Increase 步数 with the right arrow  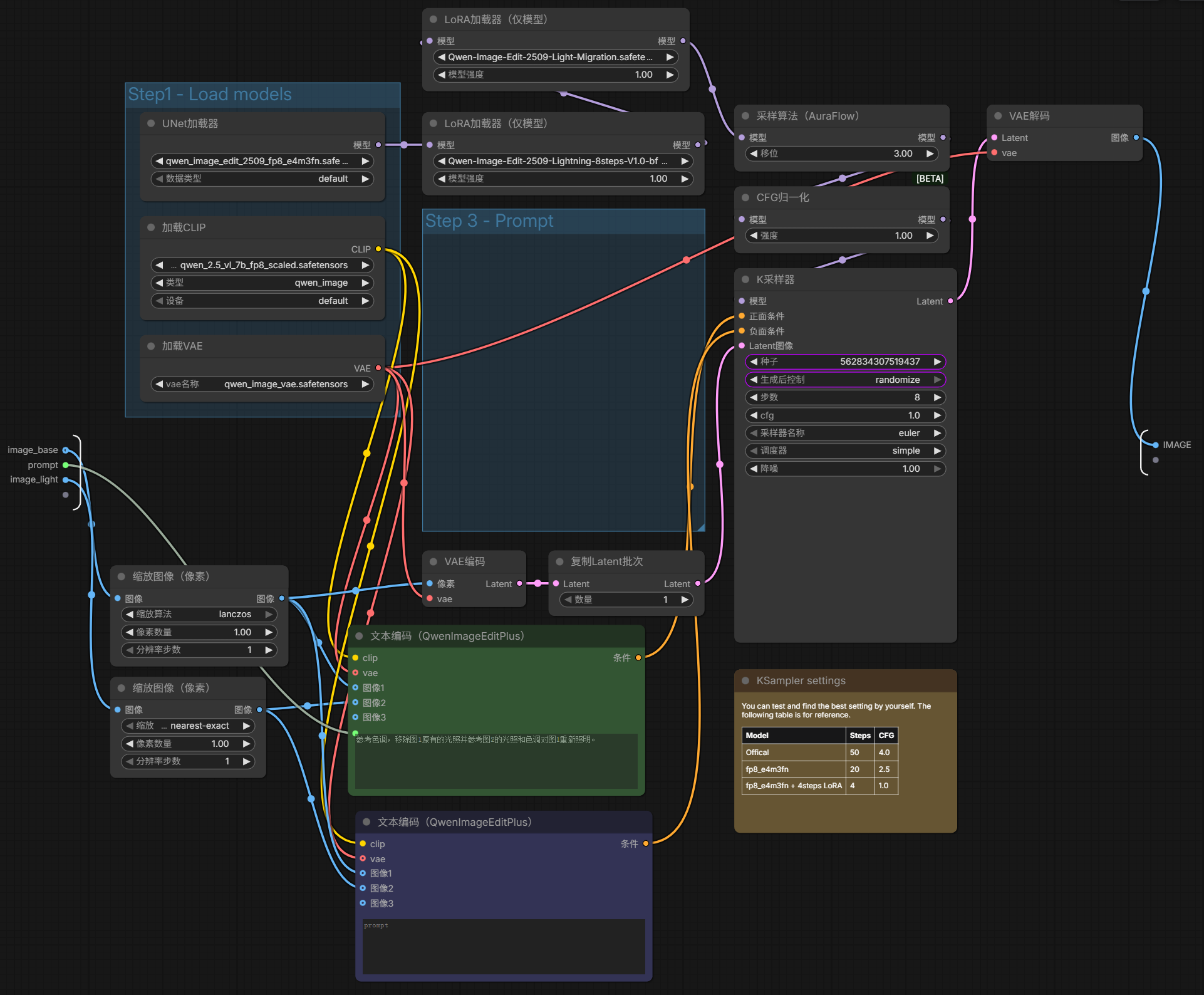937,397
